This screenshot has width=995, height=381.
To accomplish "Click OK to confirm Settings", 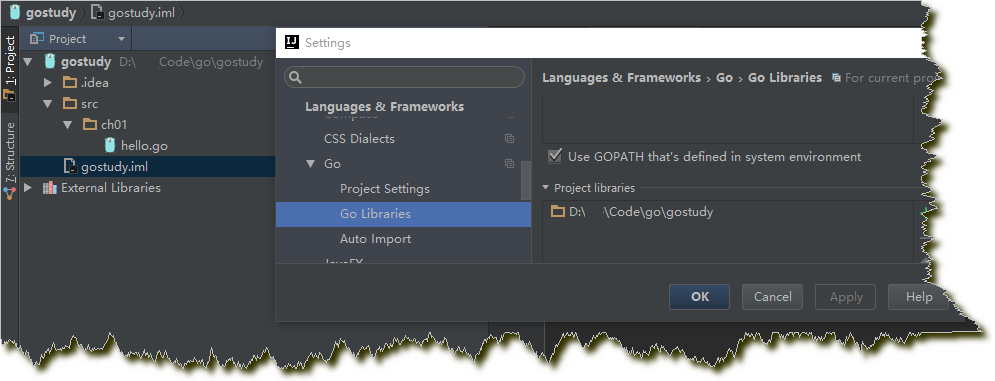I will 699,297.
